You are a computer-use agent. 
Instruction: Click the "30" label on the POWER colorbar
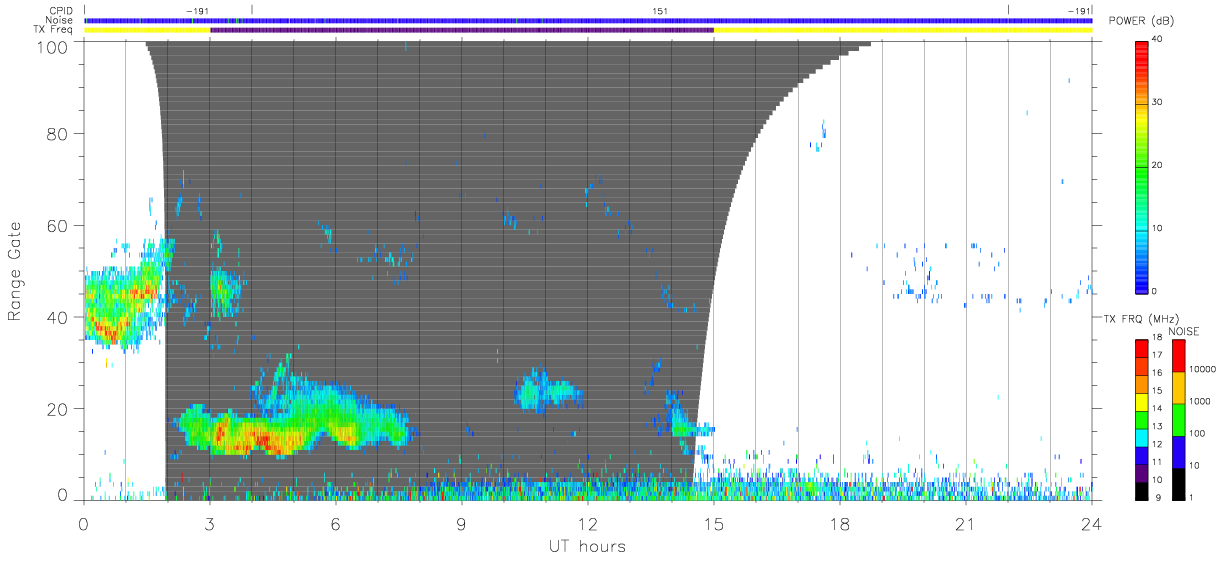(x=1157, y=102)
